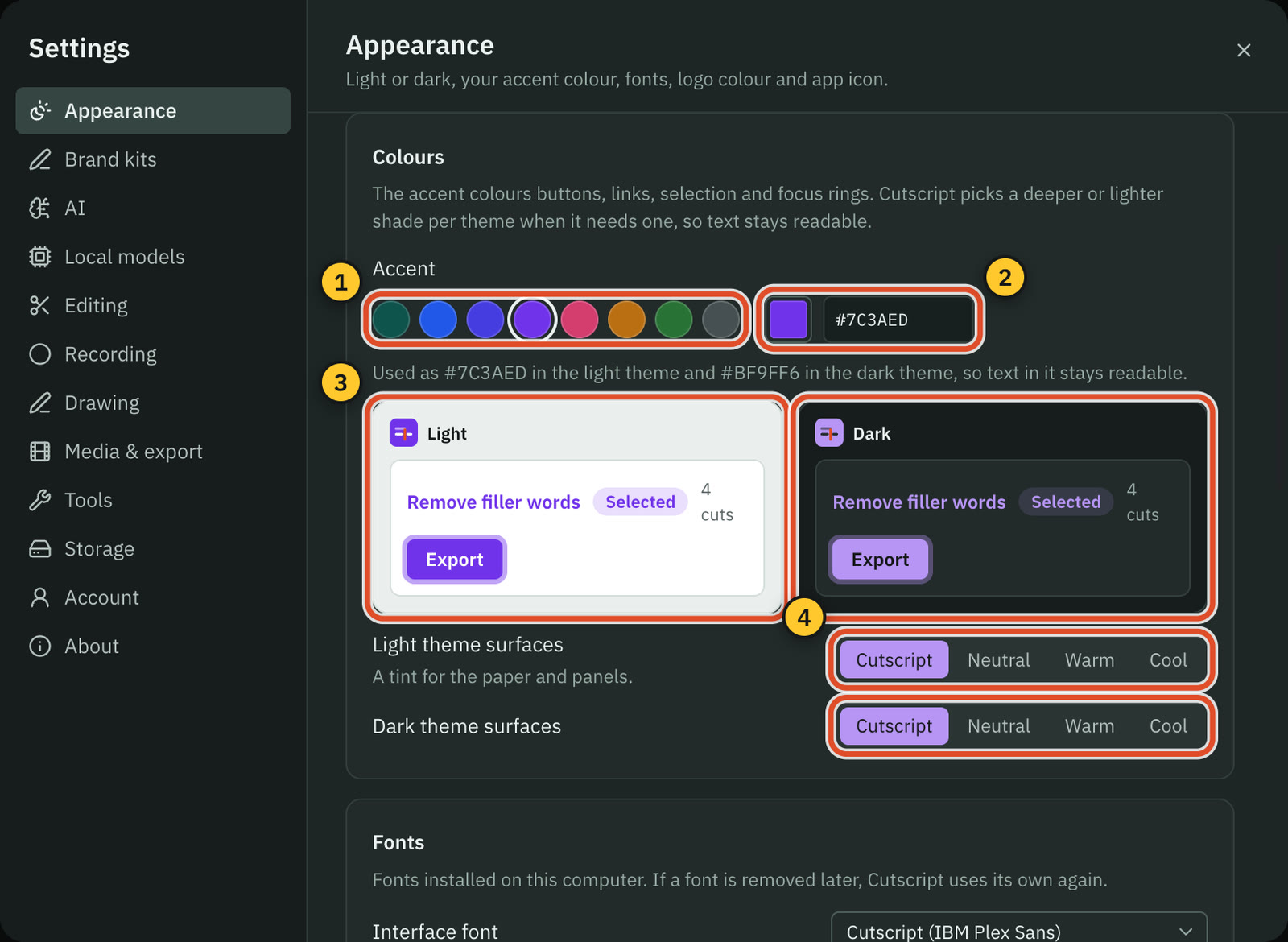Click the Tools wrench icon
Viewport: 1288px width, 942px height.
[x=40, y=500]
